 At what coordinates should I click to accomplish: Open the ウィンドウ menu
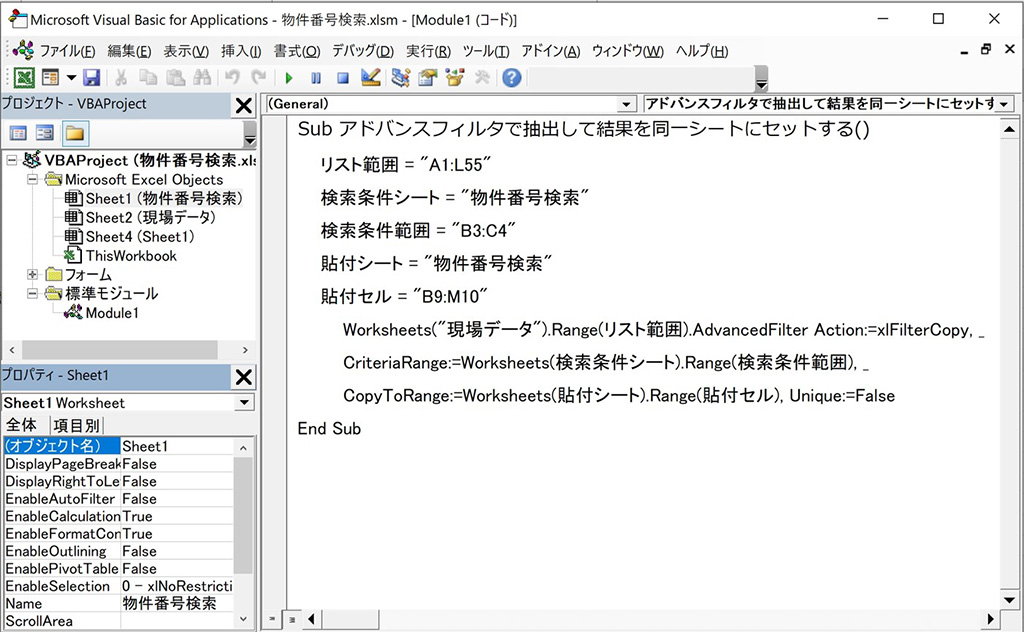[628, 51]
